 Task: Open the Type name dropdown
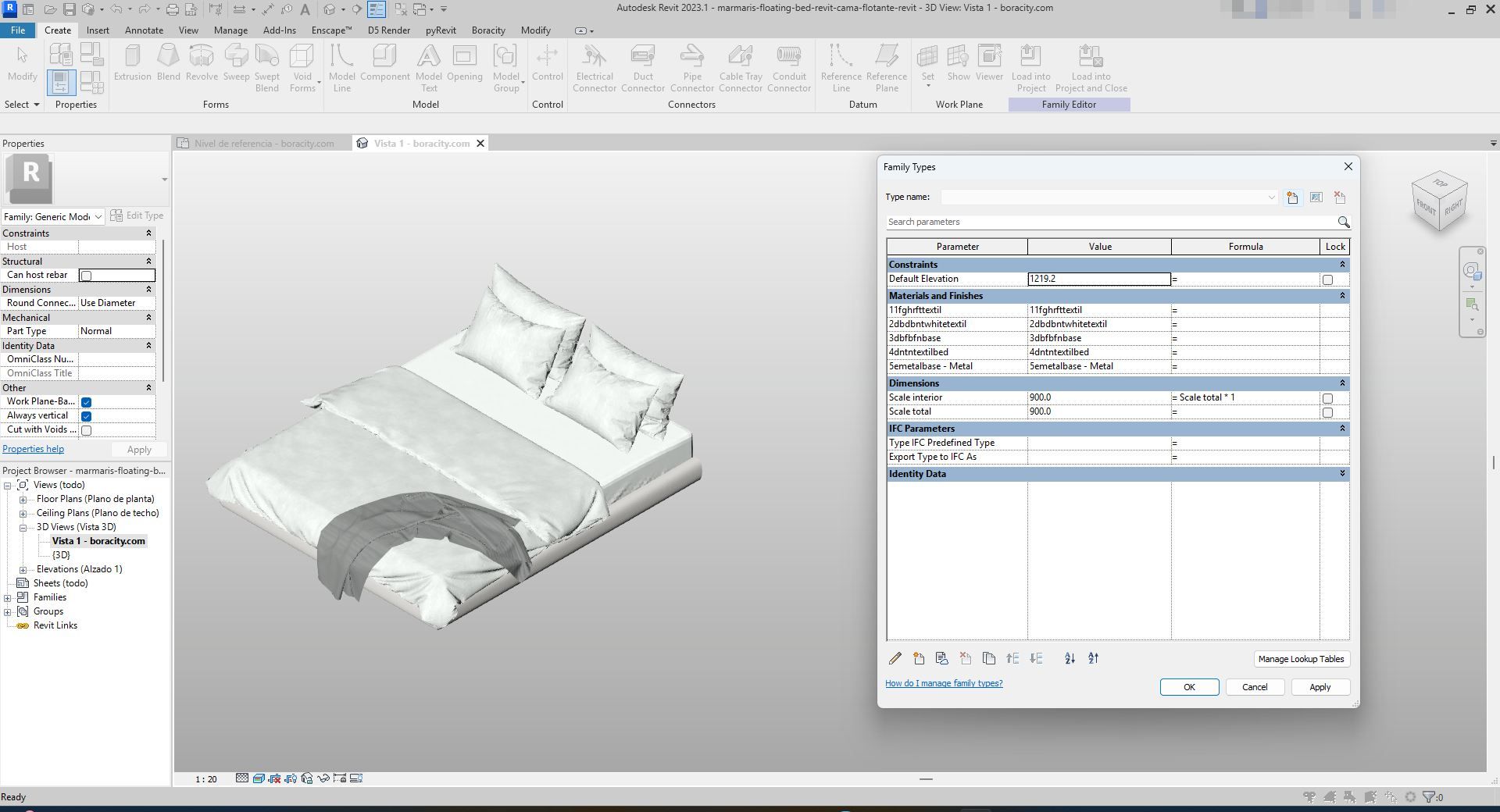click(1271, 198)
